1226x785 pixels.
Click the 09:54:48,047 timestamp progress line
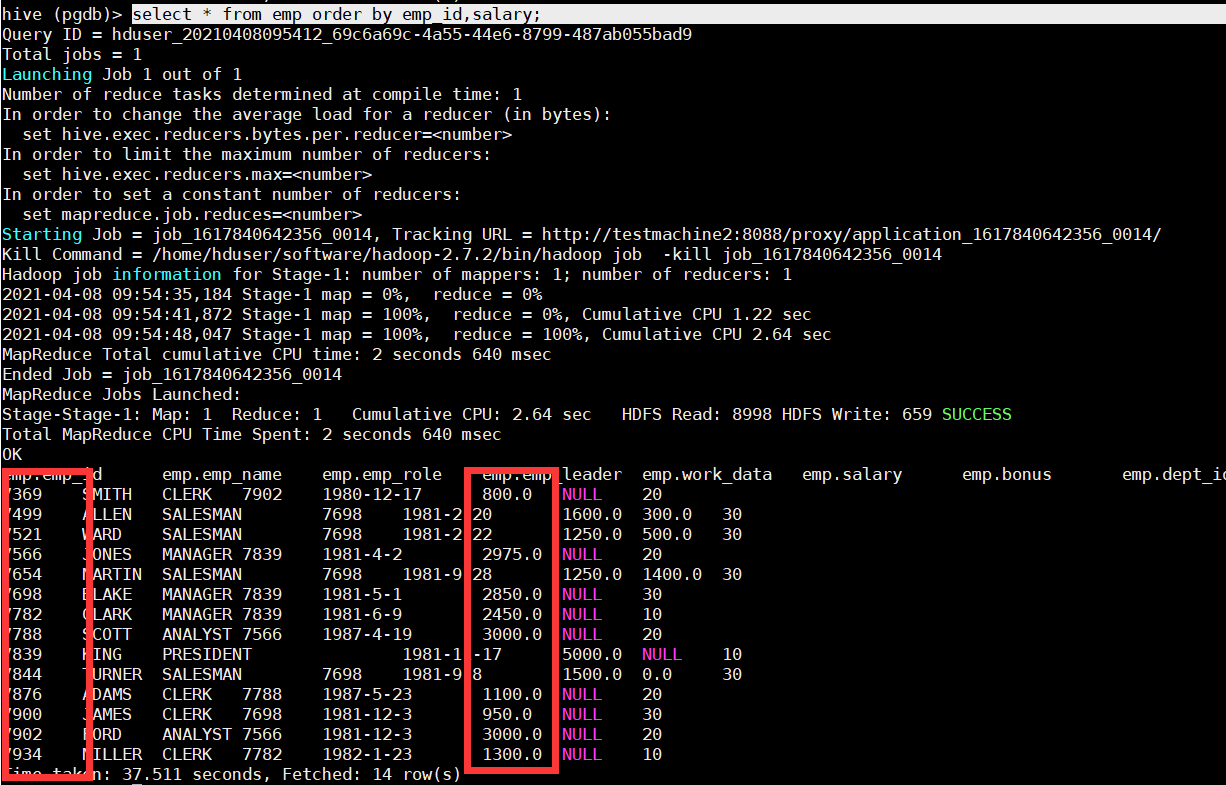pyautogui.click(x=417, y=334)
